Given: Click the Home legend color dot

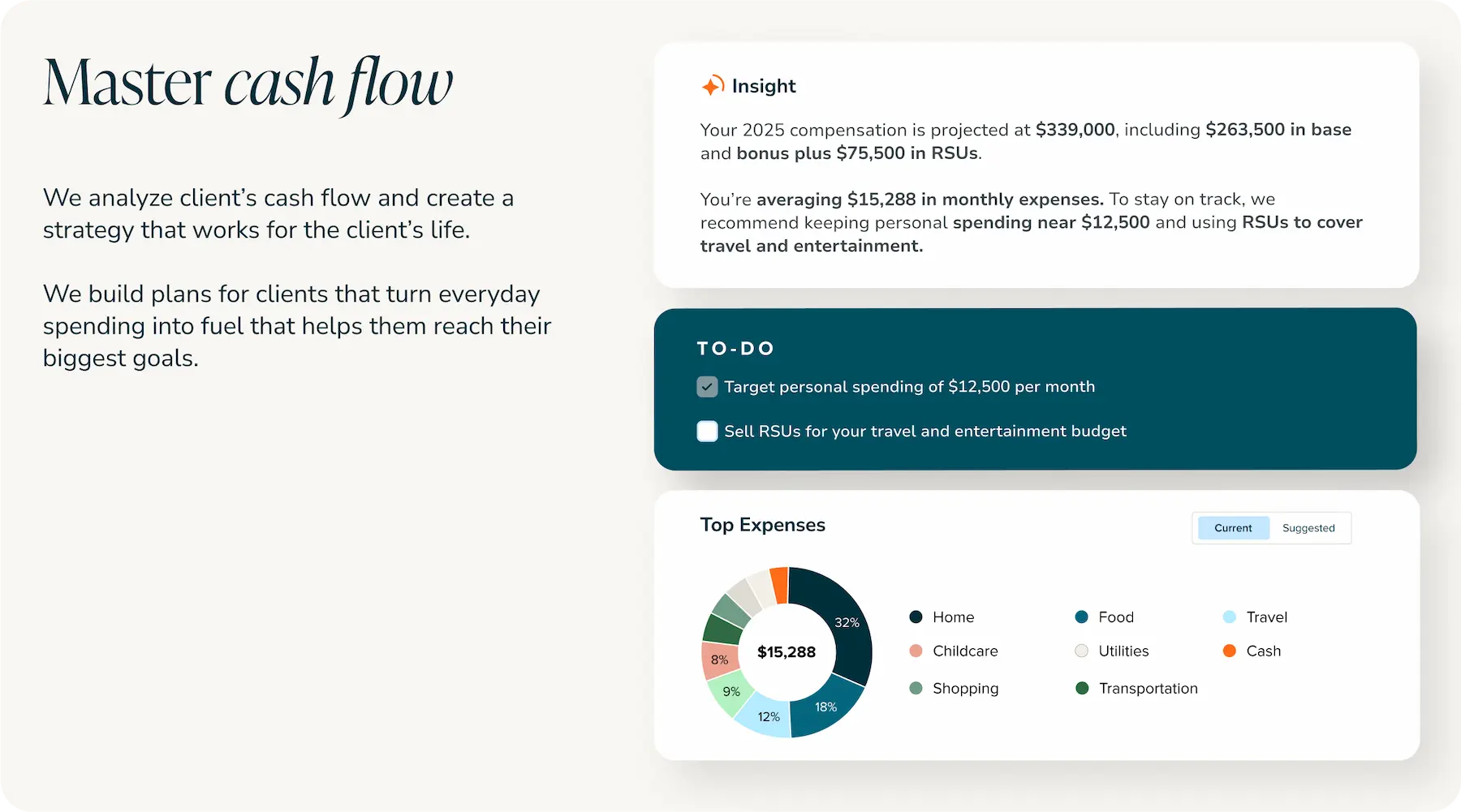Looking at the screenshot, I should tap(916, 617).
